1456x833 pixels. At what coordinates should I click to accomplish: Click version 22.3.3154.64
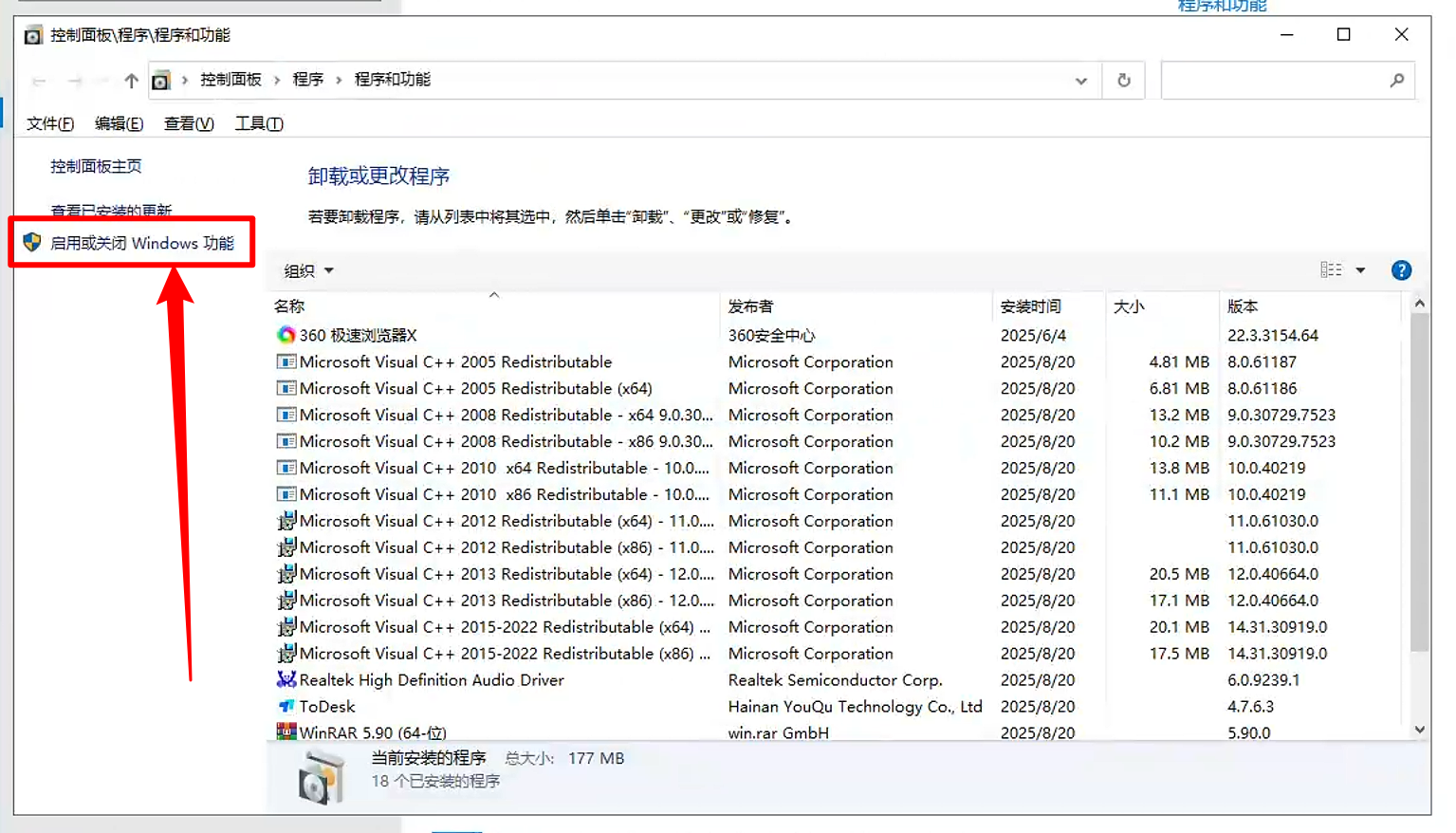(1273, 335)
